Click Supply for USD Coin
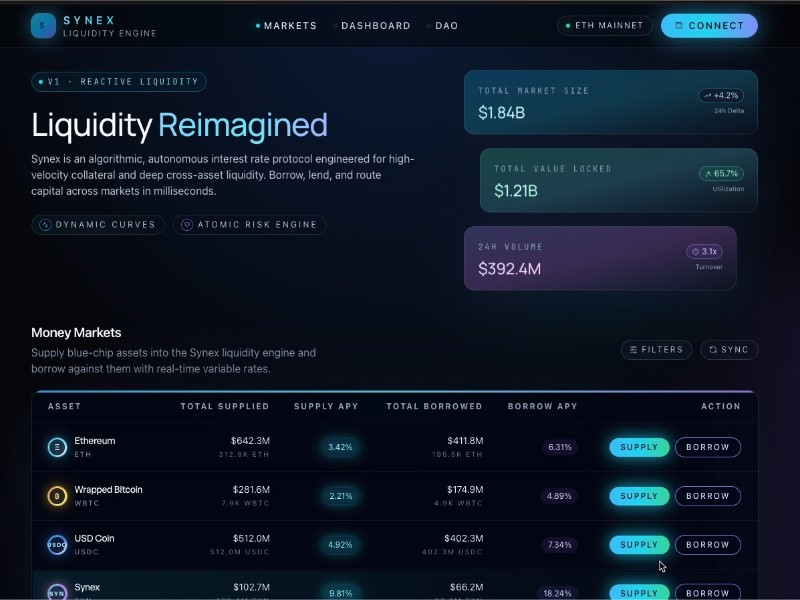This screenshot has height=600, width=800. (639, 545)
